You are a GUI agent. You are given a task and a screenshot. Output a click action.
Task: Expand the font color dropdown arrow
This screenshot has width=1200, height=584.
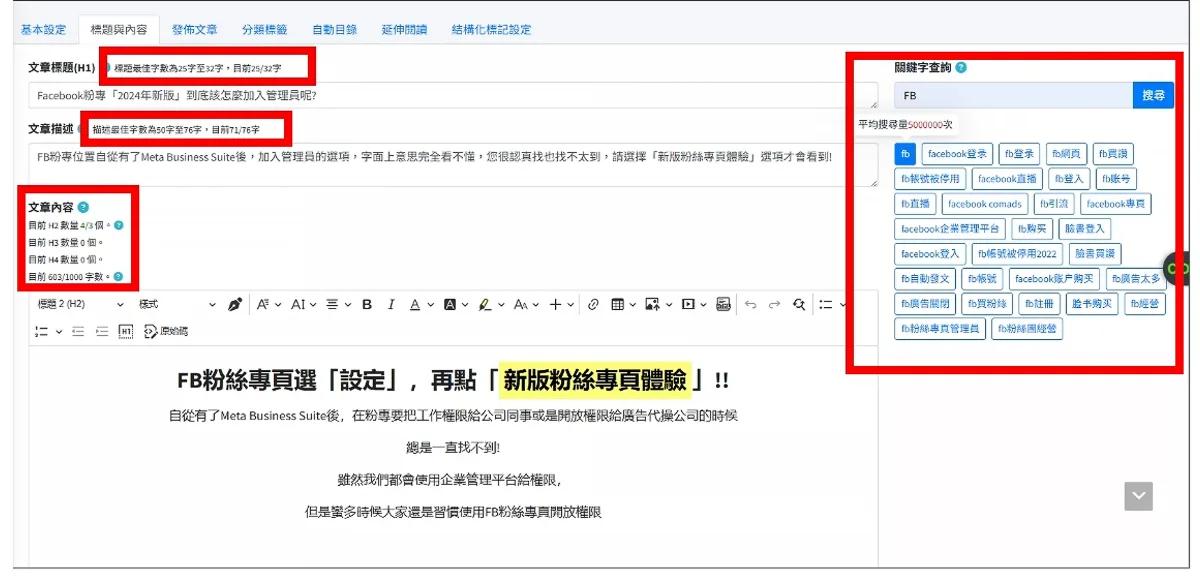(431, 305)
